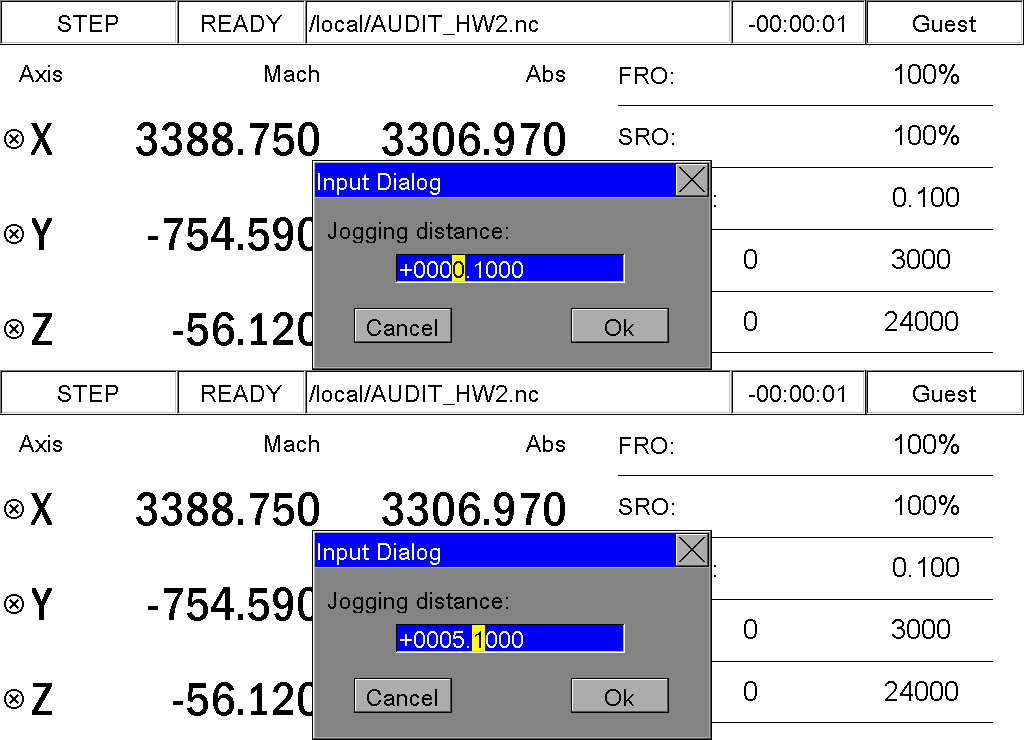This screenshot has width=1024, height=740.
Task: Click the 3000 value in lower screen
Action: pos(921,629)
